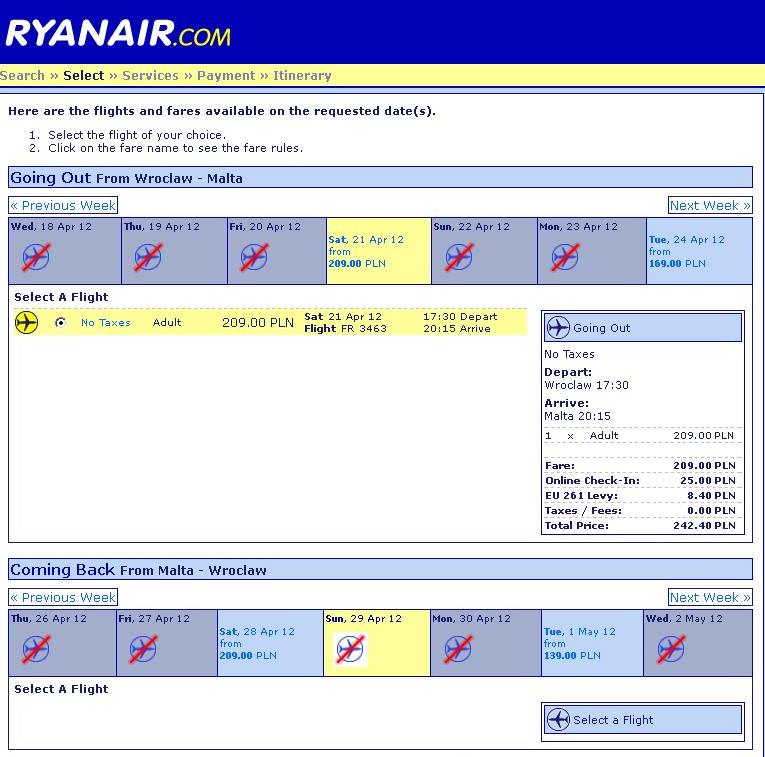765x757 pixels.
Task: Choose Sat, 21 Apr 12 outbound date
Action: click(379, 251)
